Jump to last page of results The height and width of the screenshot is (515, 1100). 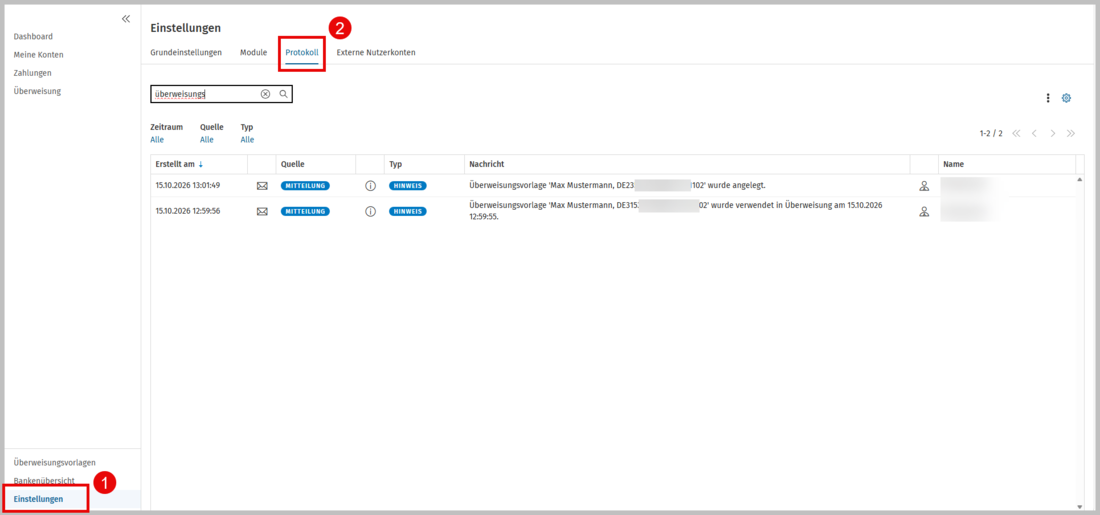[x=1071, y=133]
